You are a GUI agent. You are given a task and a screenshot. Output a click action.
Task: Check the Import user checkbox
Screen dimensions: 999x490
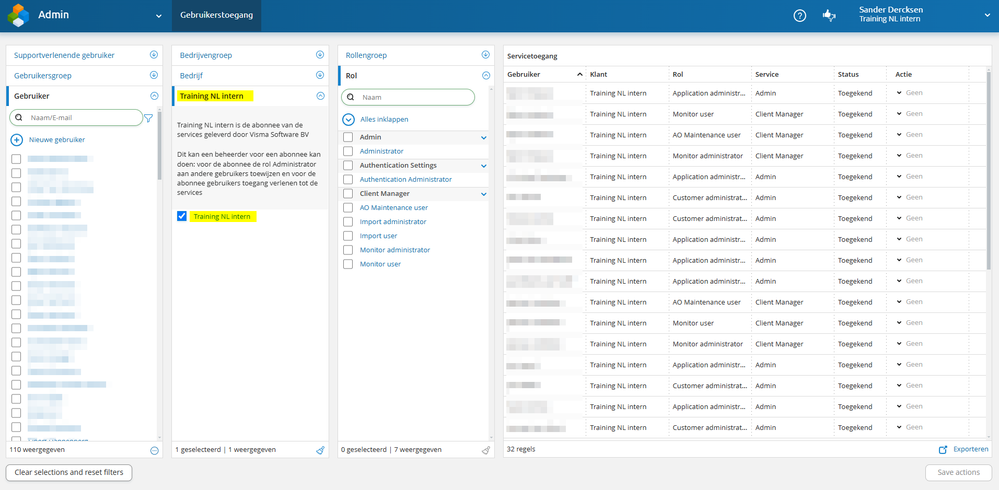[348, 236]
